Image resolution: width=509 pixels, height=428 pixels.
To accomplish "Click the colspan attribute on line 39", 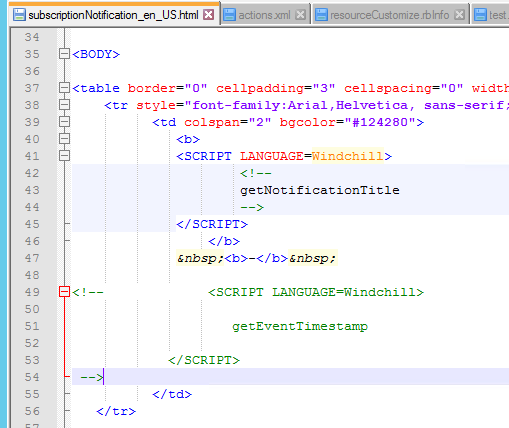I will 212,122.
